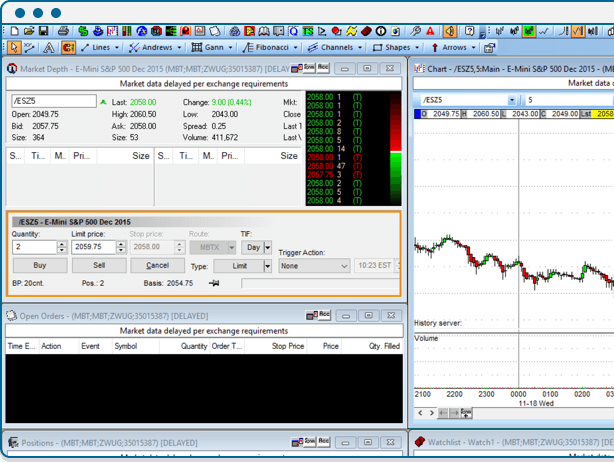Screen dimensions: 614x462
Task: Select the line chart style icon
Action: [x=544, y=31]
